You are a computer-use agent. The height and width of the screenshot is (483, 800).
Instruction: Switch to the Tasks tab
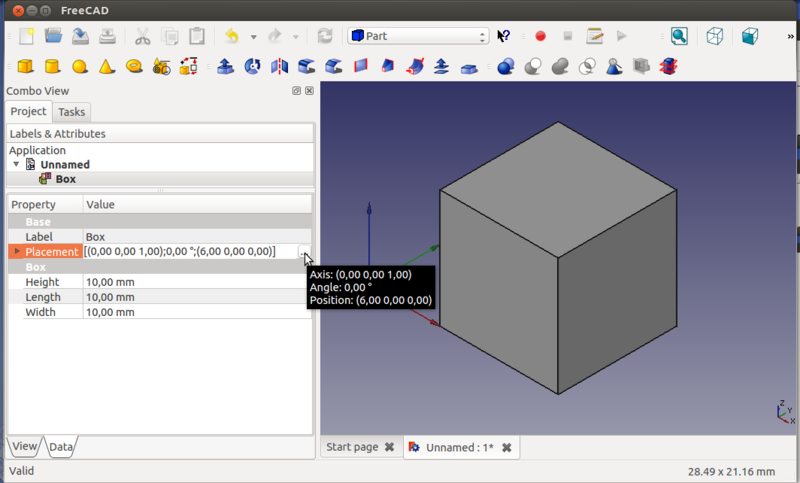pyautogui.click(x=71, y=111)
